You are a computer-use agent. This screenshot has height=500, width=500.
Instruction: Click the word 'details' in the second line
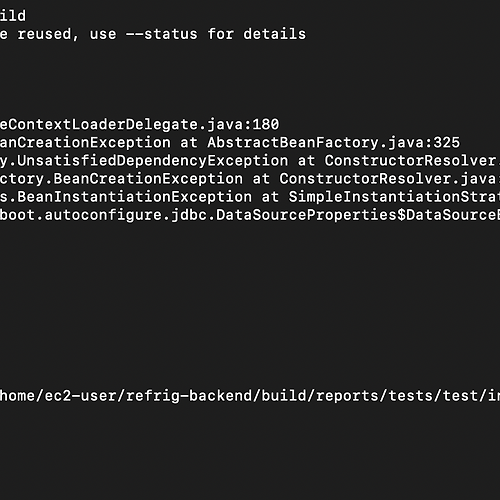click(x=274, y=34)
